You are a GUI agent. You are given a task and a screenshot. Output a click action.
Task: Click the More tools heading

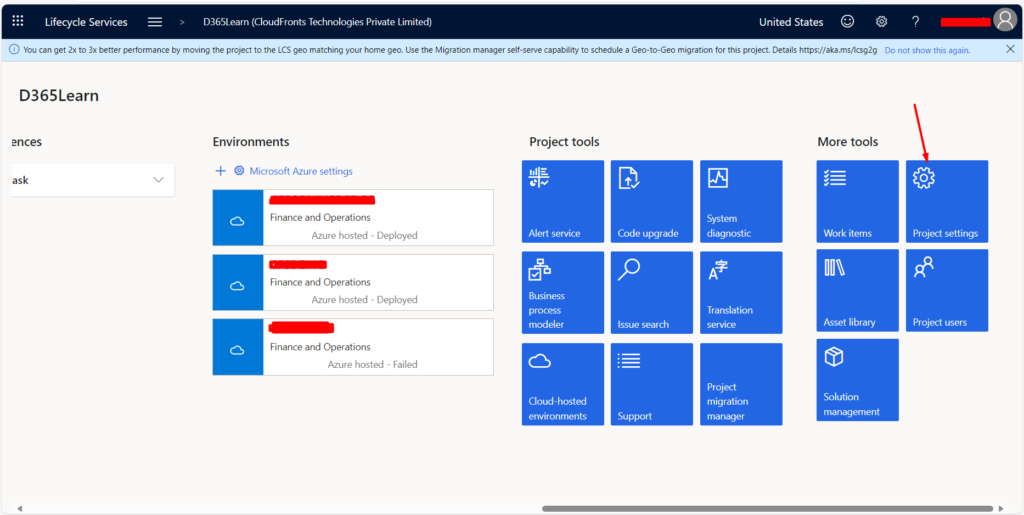point(848,142)
